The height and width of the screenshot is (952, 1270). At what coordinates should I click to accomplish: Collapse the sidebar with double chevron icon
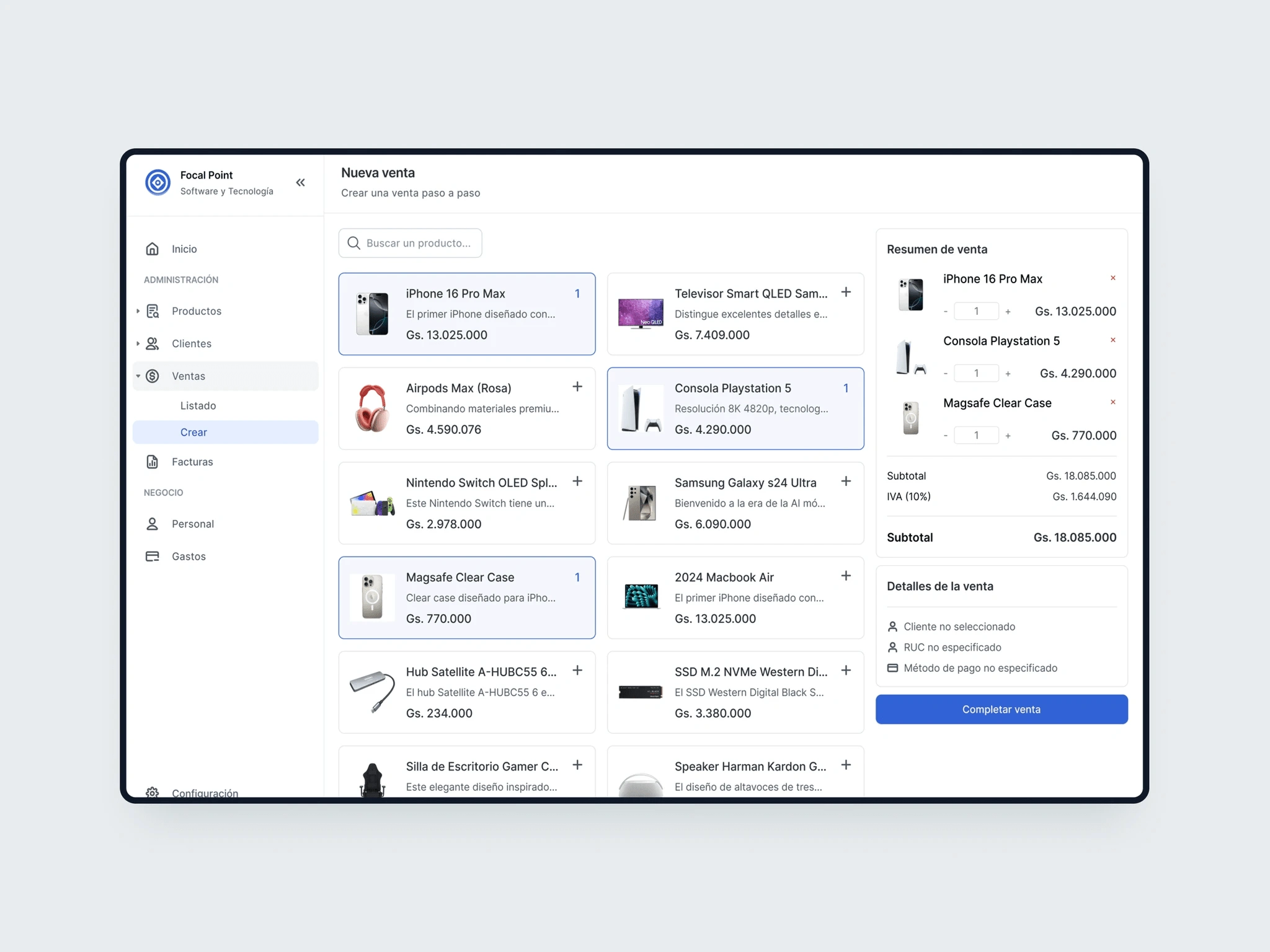301,182
